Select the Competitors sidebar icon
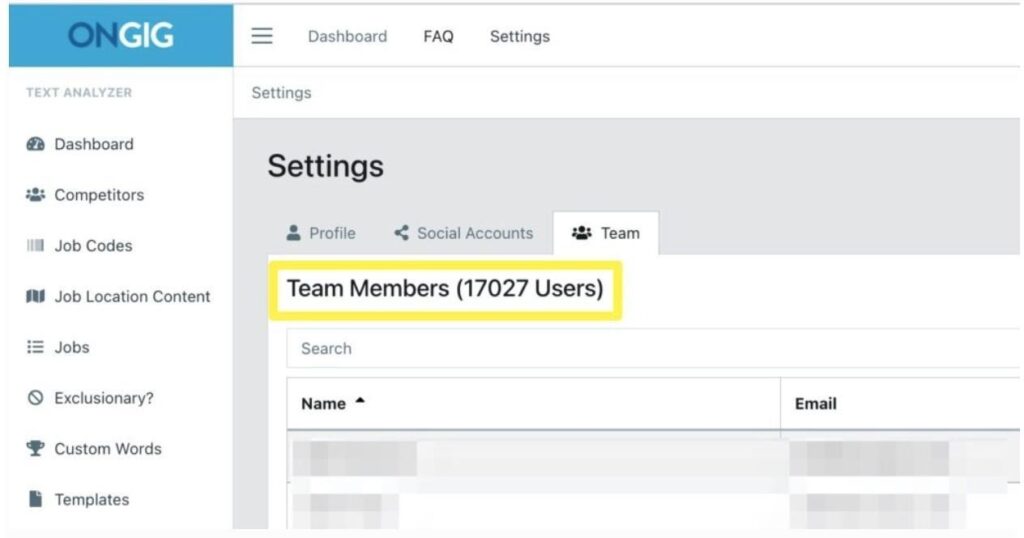Image resolution: width=1024 pixels, height=538 pixels. point(36,195)
